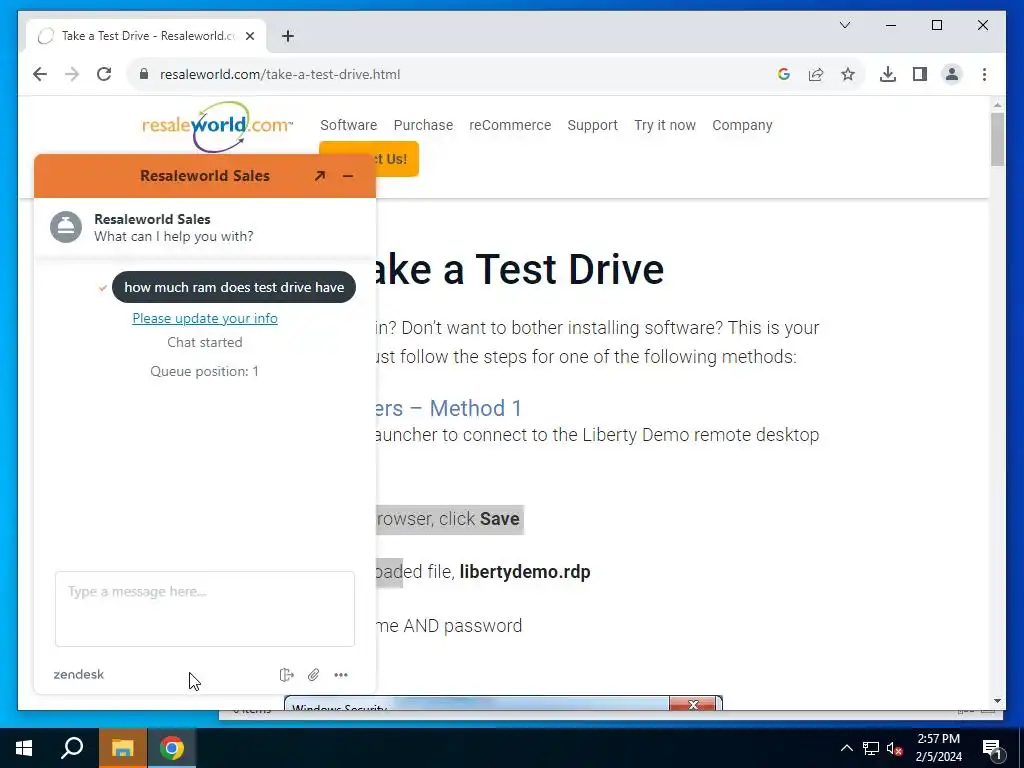Open the Try it now menu
Screen dimensions: 1024x768
(x=665, y=125)
